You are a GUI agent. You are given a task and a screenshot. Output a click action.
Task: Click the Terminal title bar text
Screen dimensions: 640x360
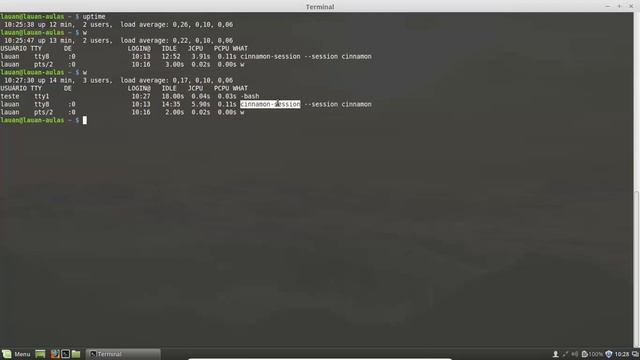pos(320,7)
